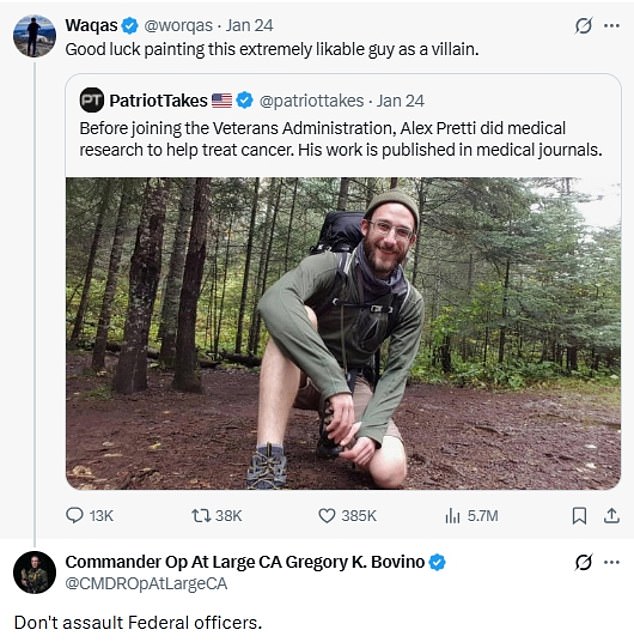Click the Grok icon on Waqas's tweet
634x642 pixels.
[x=584, y=26]
